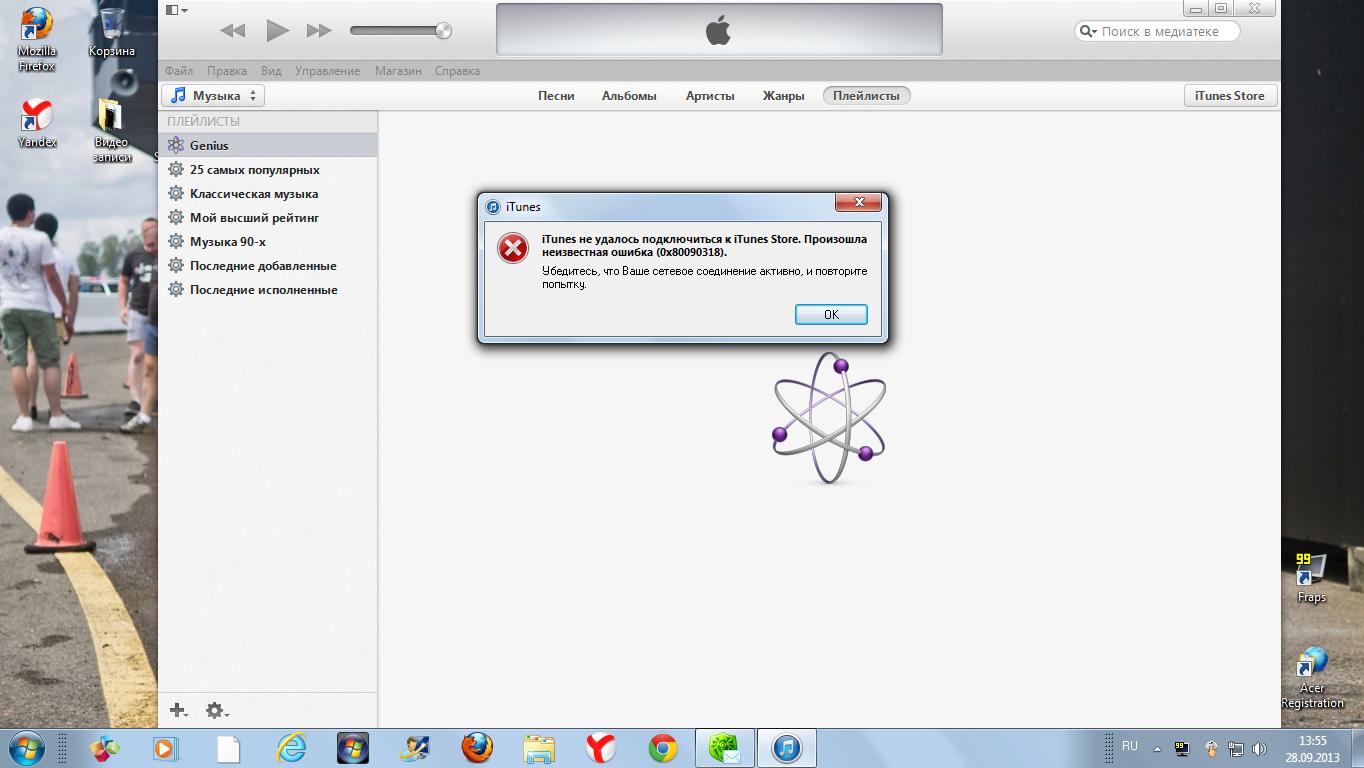
Task: Launch Internet Explorer from the taskbar
Action: pos(291,748)
